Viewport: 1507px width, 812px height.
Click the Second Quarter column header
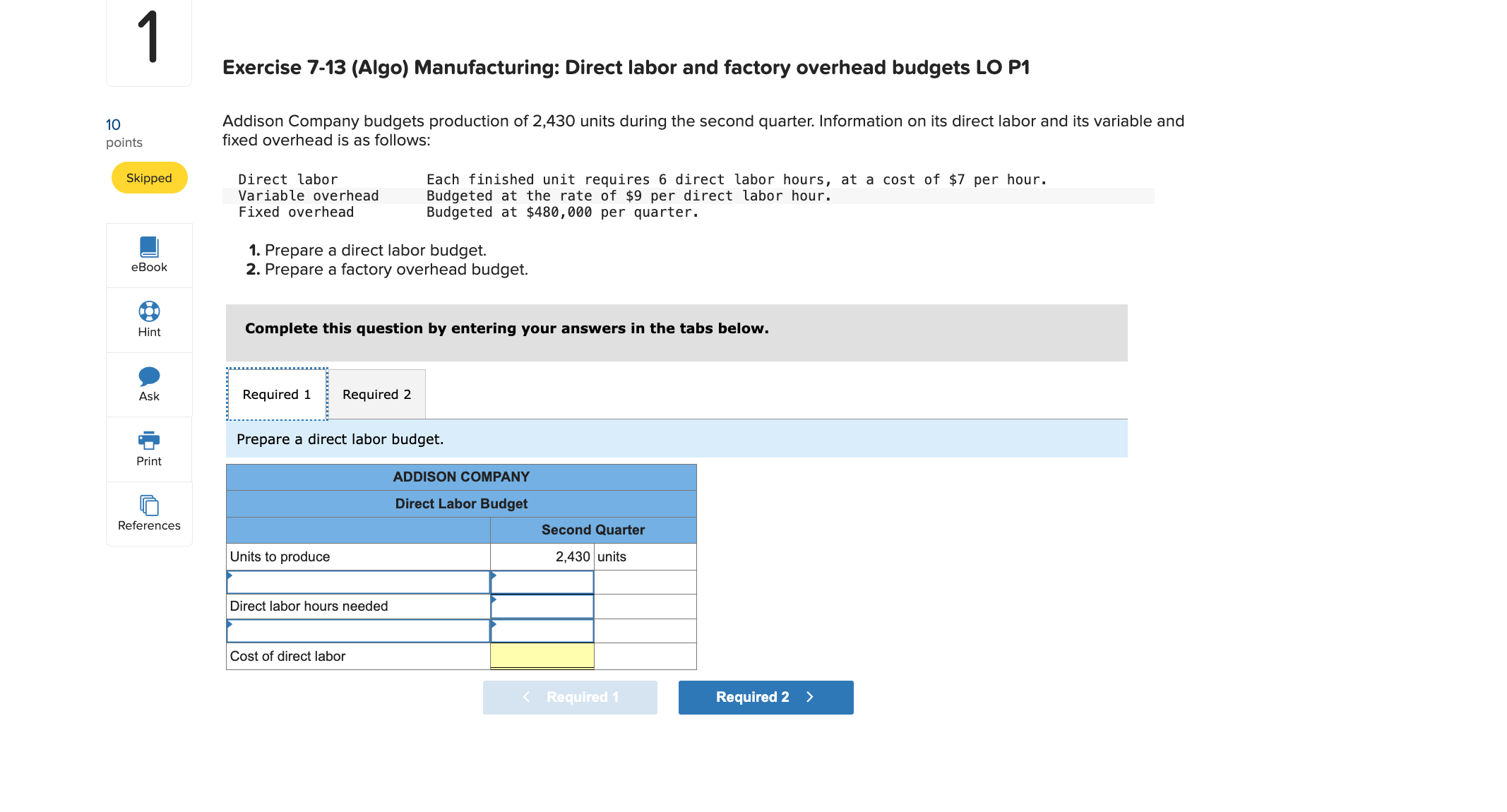pyautogui.click(x=593, y=530)
